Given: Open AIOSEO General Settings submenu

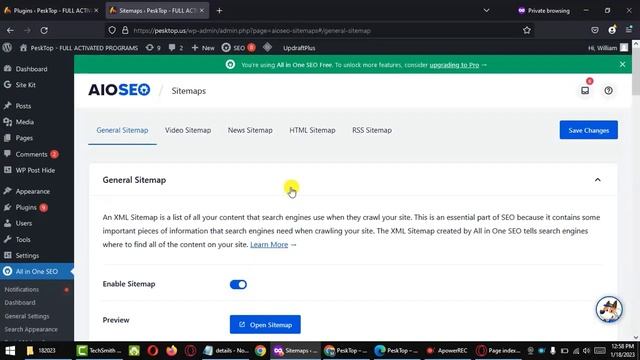Looking at the screenshot, I should pos(27,316).
